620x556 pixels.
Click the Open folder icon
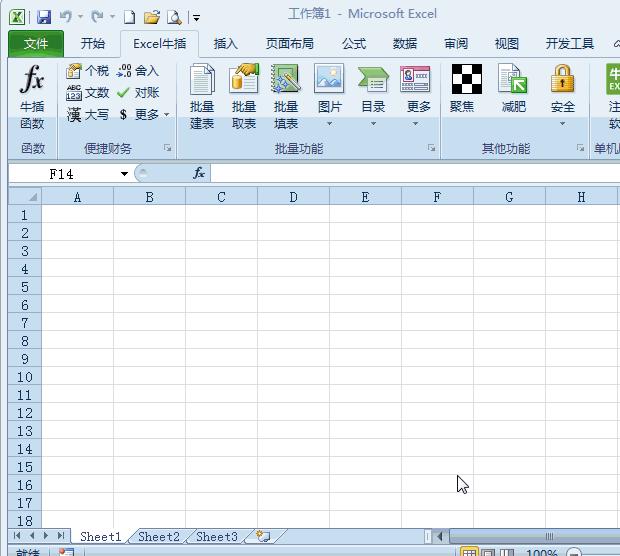(x=152, y=17)
